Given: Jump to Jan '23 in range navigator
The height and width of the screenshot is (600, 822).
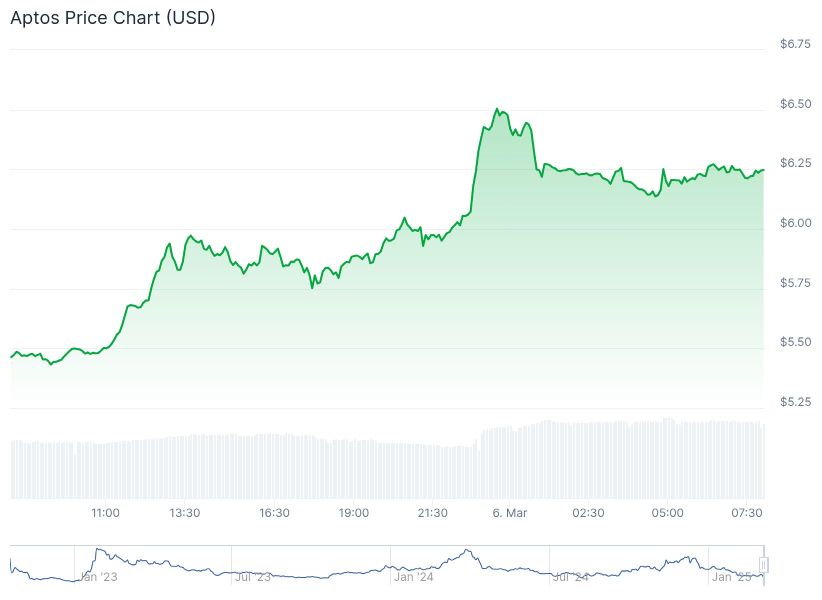Looking at the screenshot, I should coord(98,577).
